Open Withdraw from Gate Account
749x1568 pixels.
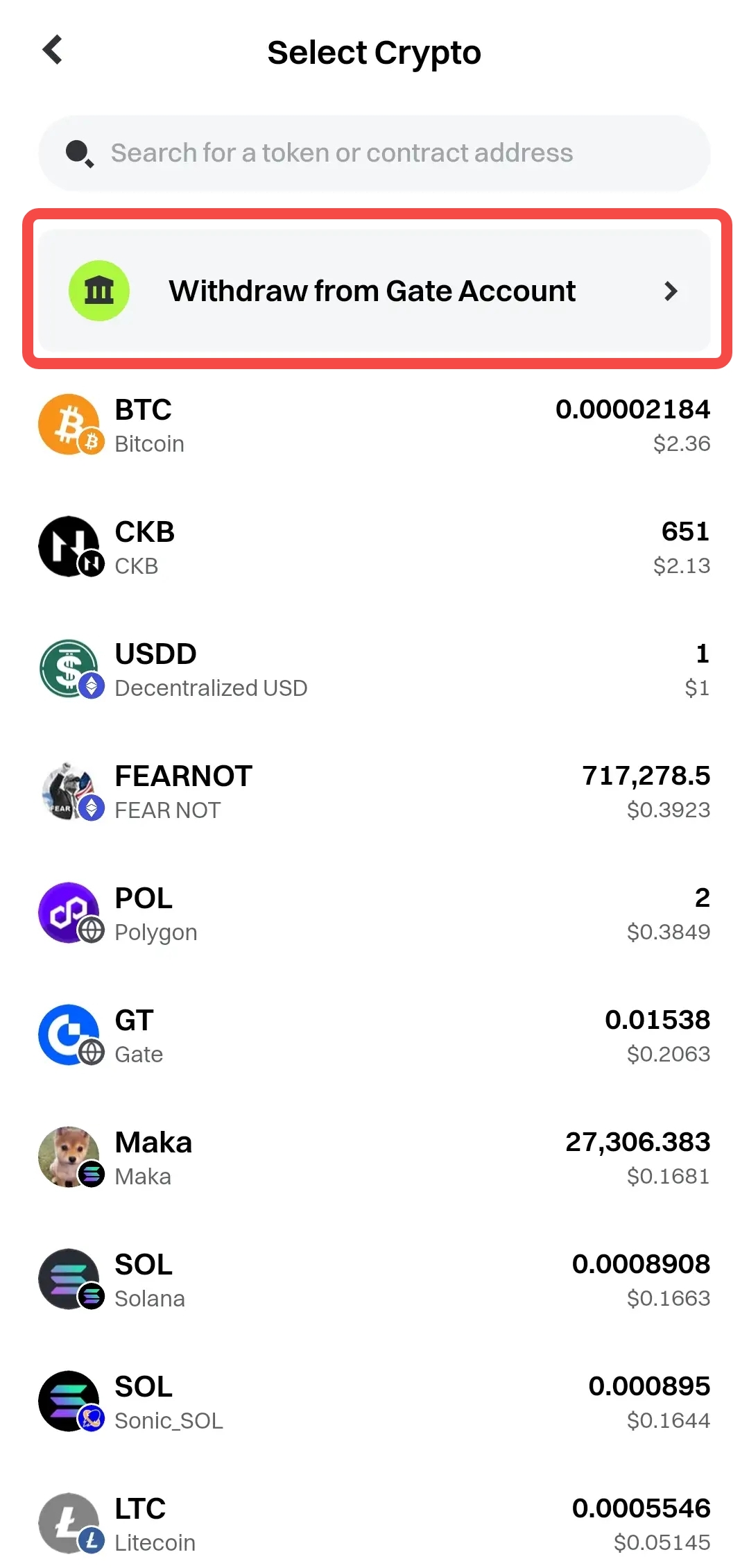pos(372,291)
